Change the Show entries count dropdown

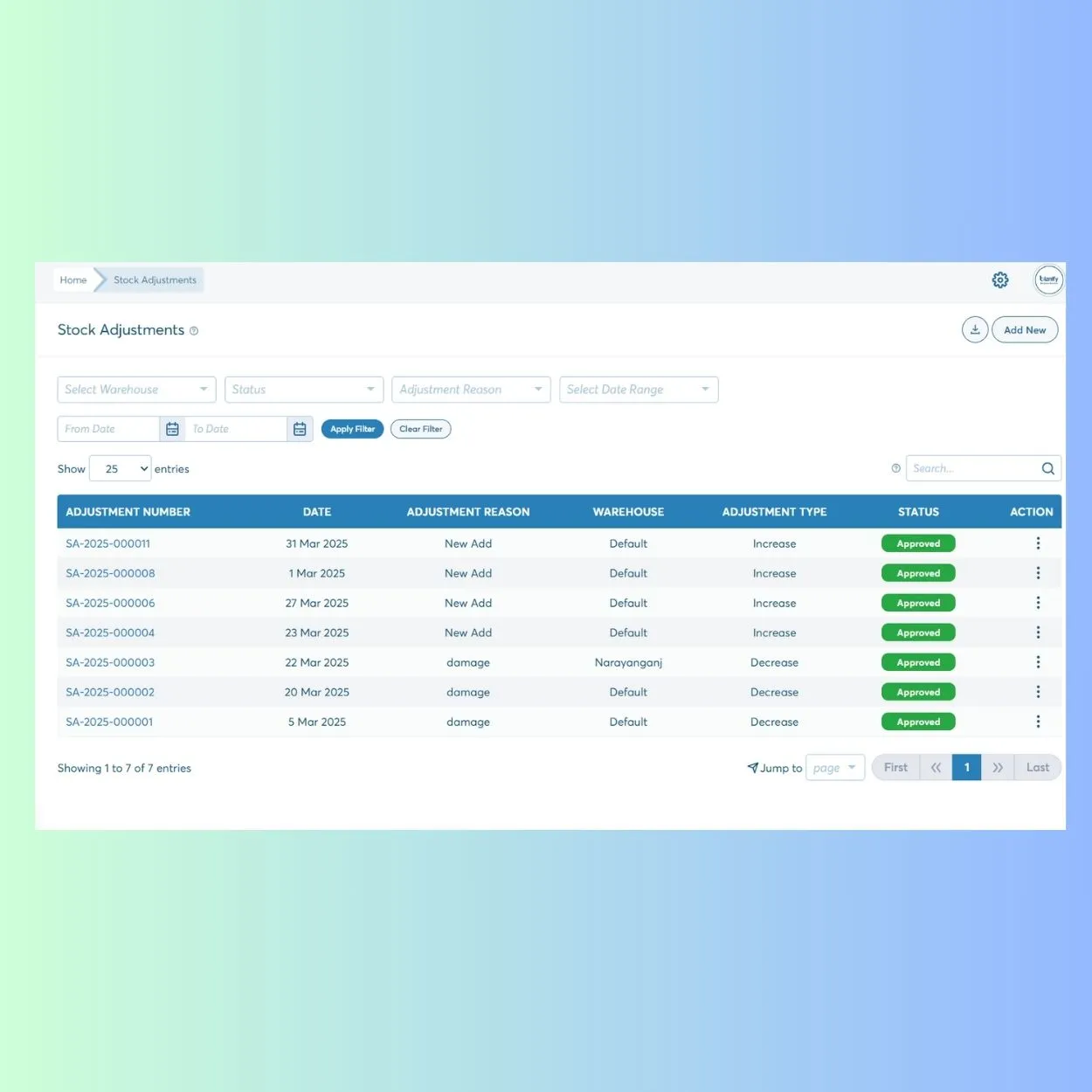(x=121, y=469)
